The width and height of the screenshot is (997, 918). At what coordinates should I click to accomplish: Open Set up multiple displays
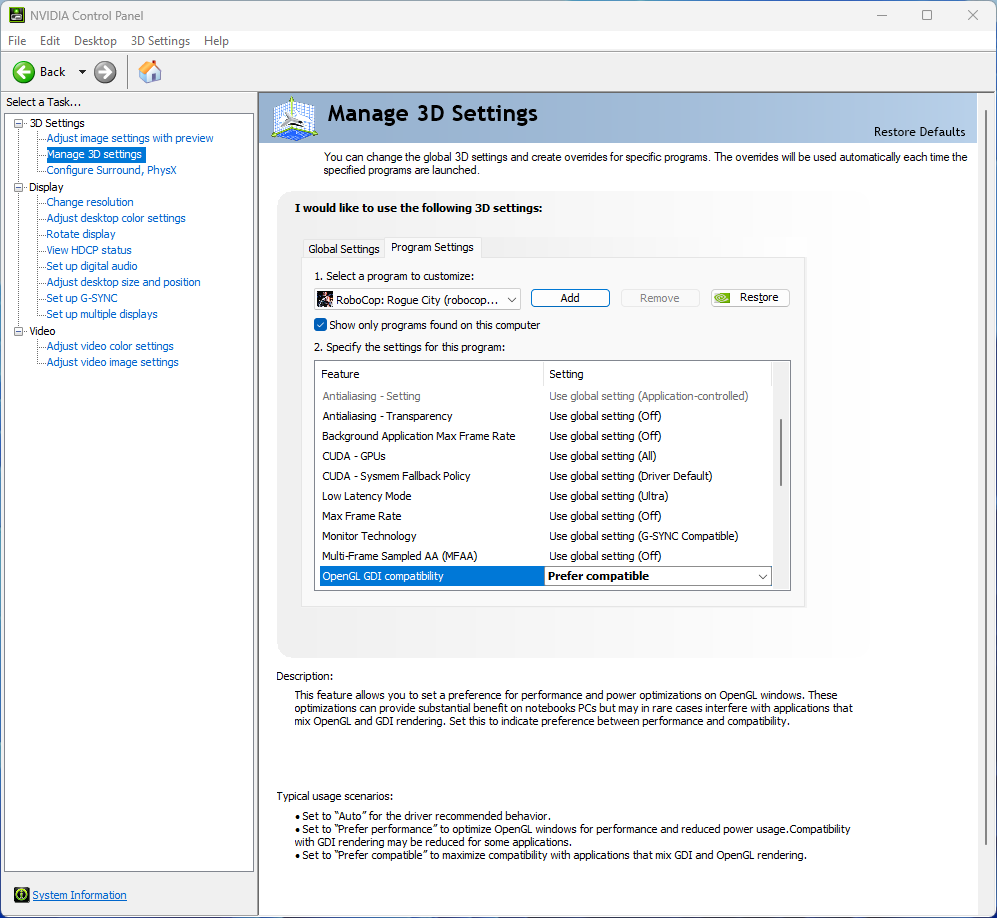[102, 314]
